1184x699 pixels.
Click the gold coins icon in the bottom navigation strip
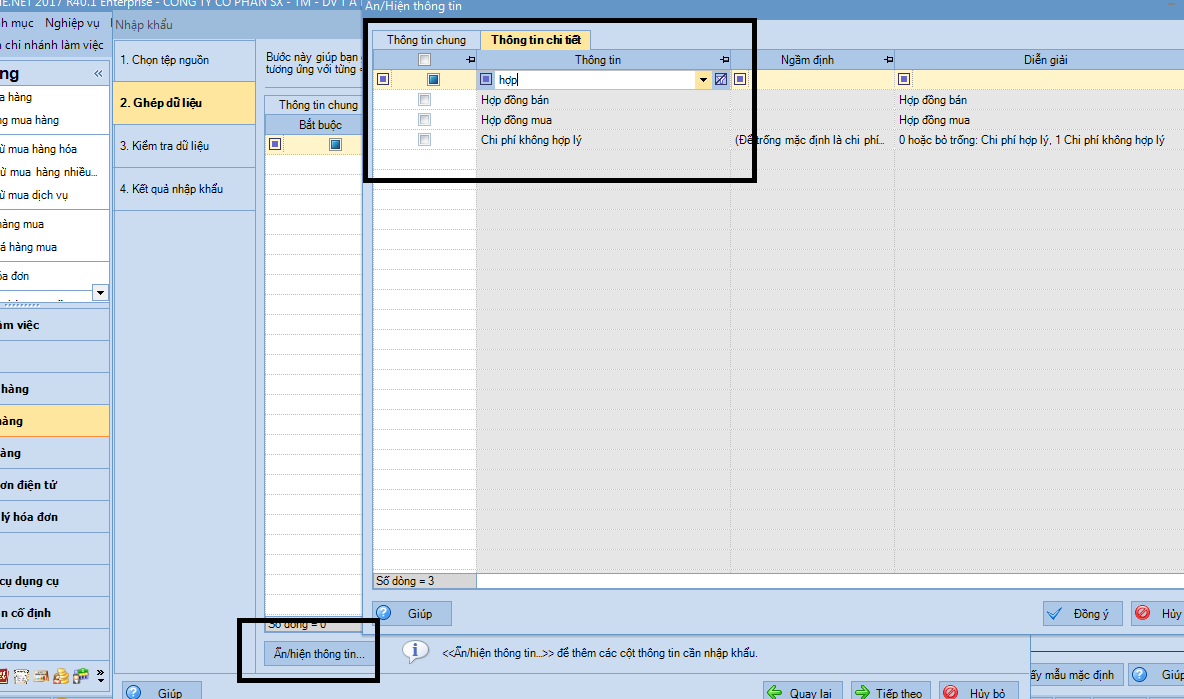pyautogui.click(x=61, y=676)
